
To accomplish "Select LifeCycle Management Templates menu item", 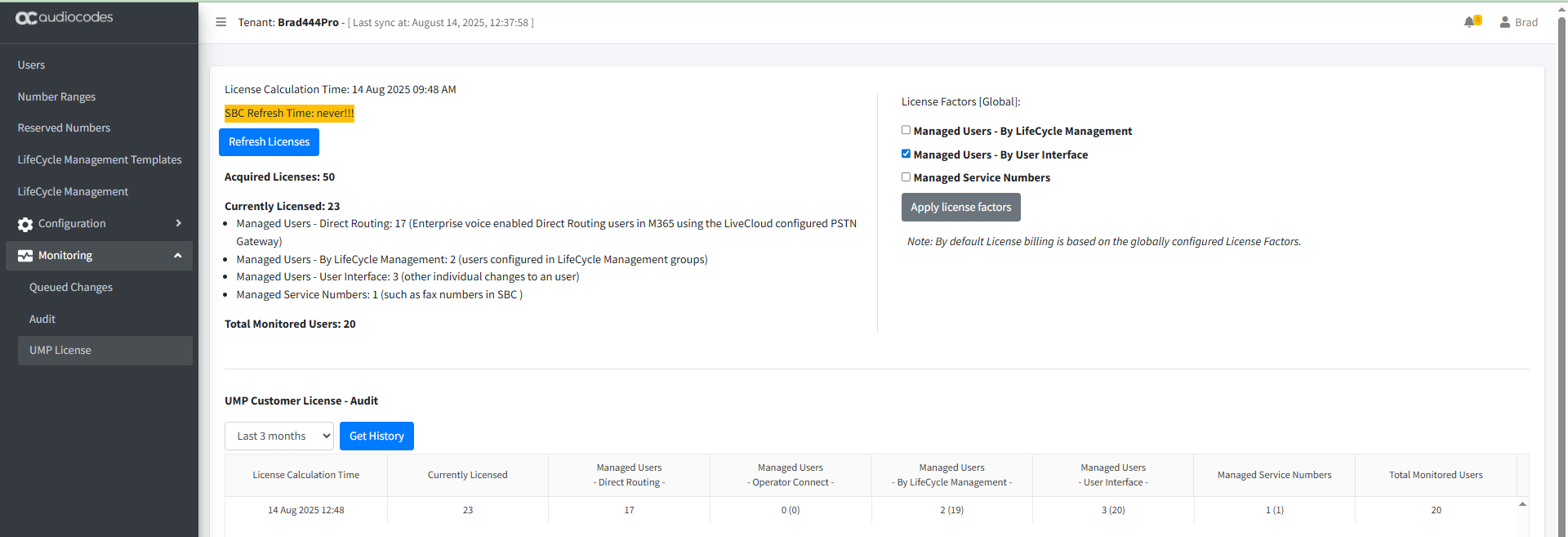I will (100, 159).
